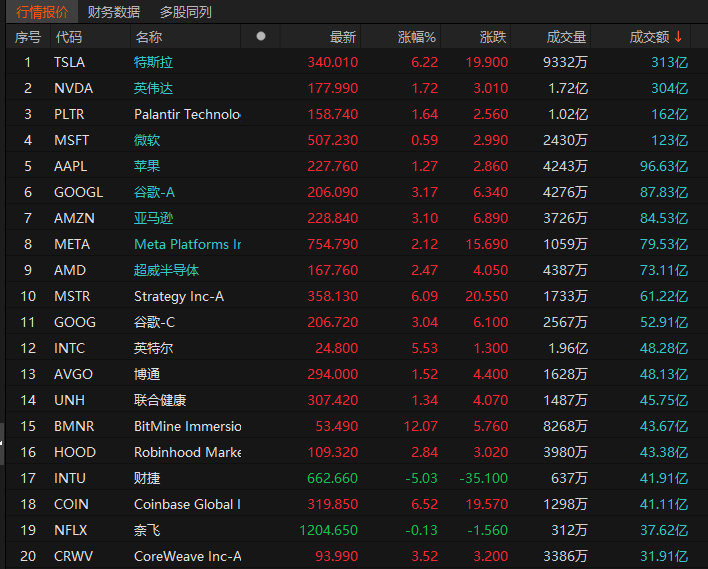Open 财捷 stock name
The height and width of the screenshot is (569, 708).
tap(147, 478)
